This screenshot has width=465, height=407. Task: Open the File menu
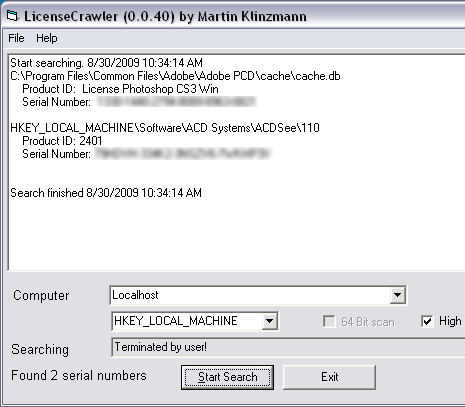[x=16, y=38]
